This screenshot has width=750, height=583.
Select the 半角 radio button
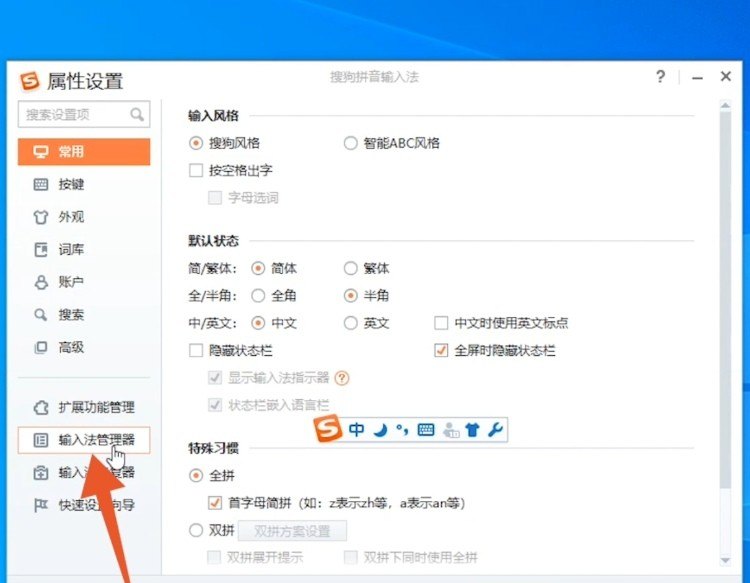[x=351, y=296]
